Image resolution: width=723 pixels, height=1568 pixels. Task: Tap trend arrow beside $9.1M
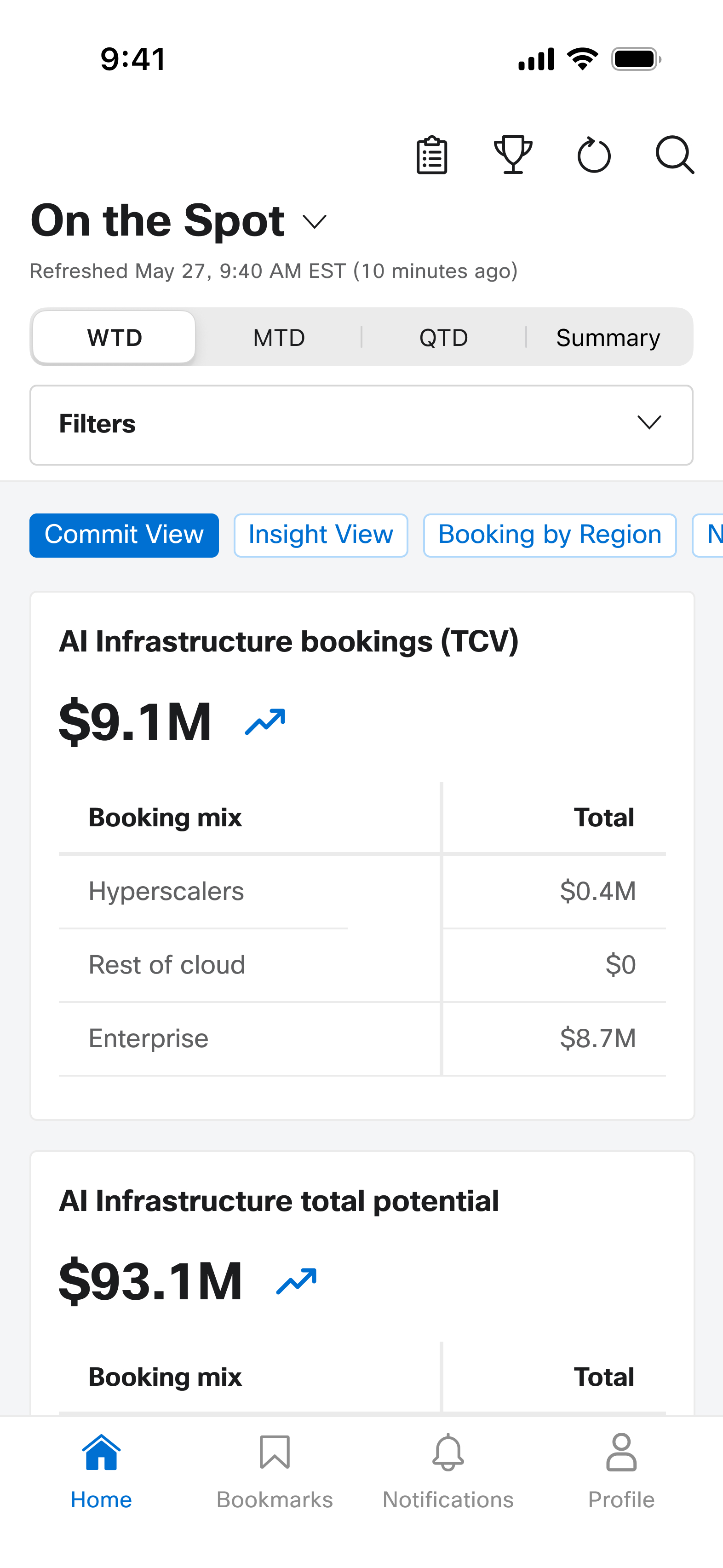coord(265,722)
